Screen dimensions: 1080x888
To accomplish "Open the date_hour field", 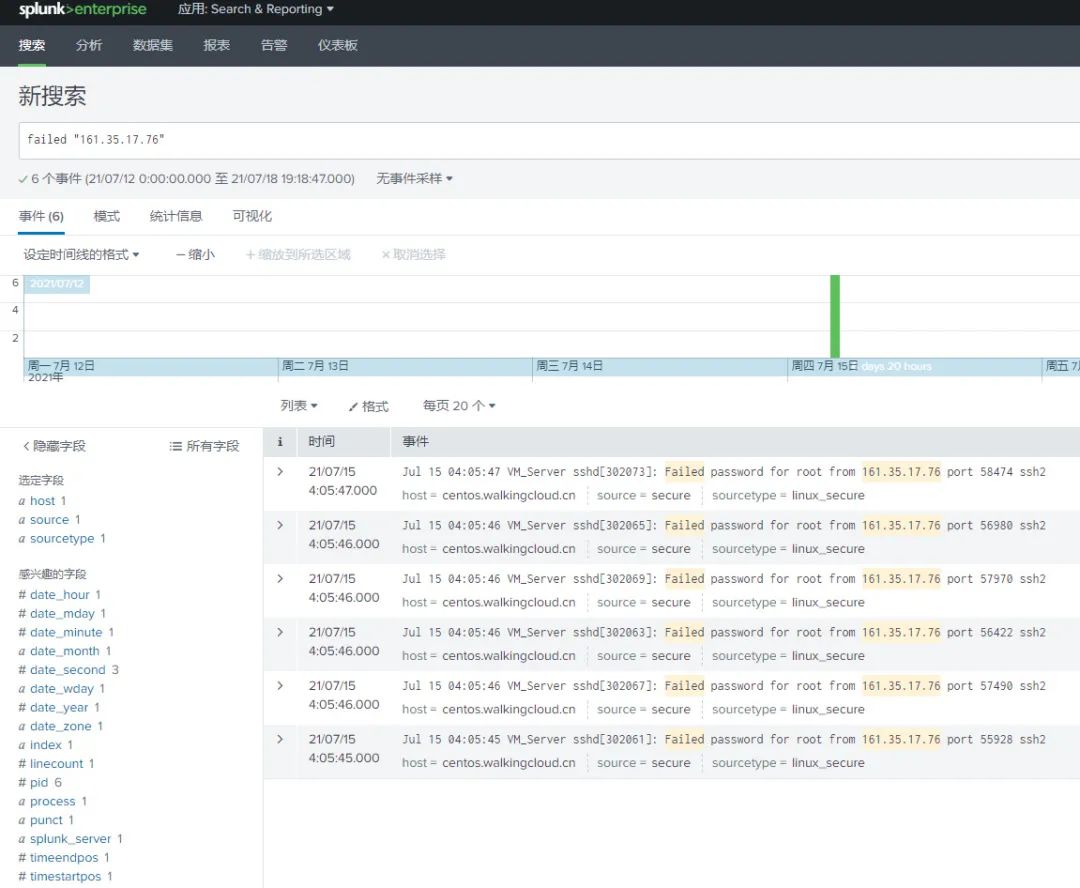I will tap(59, 595).
